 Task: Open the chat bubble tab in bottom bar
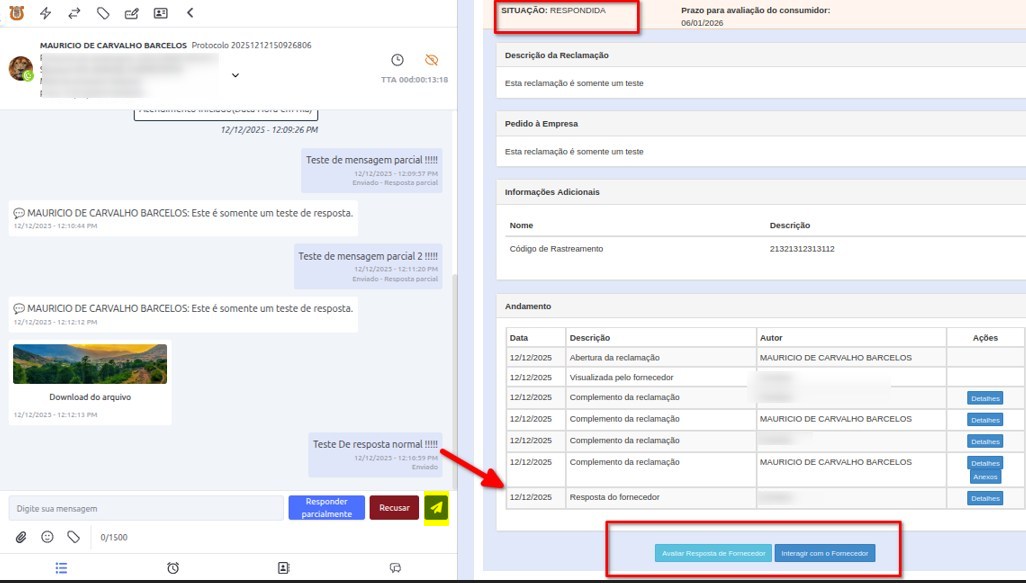click(395, 566)
